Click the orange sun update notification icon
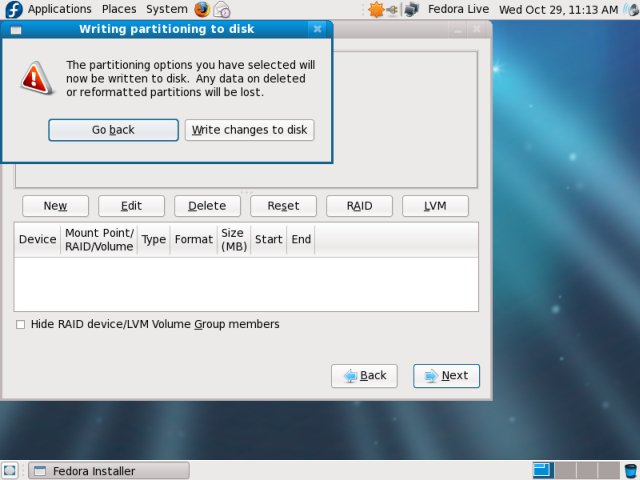This screenshot has width=640, height=480. pyautogui.click(x=376, y=9)
